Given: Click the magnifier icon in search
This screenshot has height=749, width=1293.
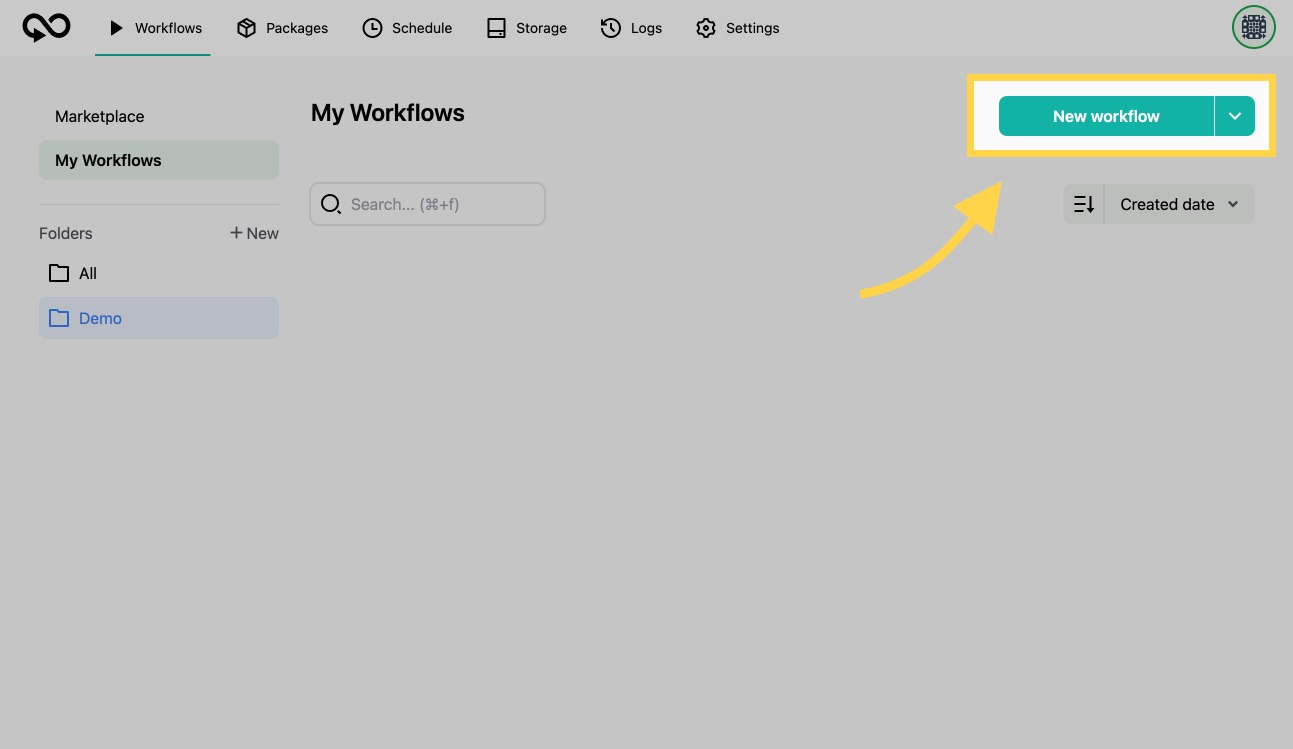Looking at the screenshot, I should (331, 204).
